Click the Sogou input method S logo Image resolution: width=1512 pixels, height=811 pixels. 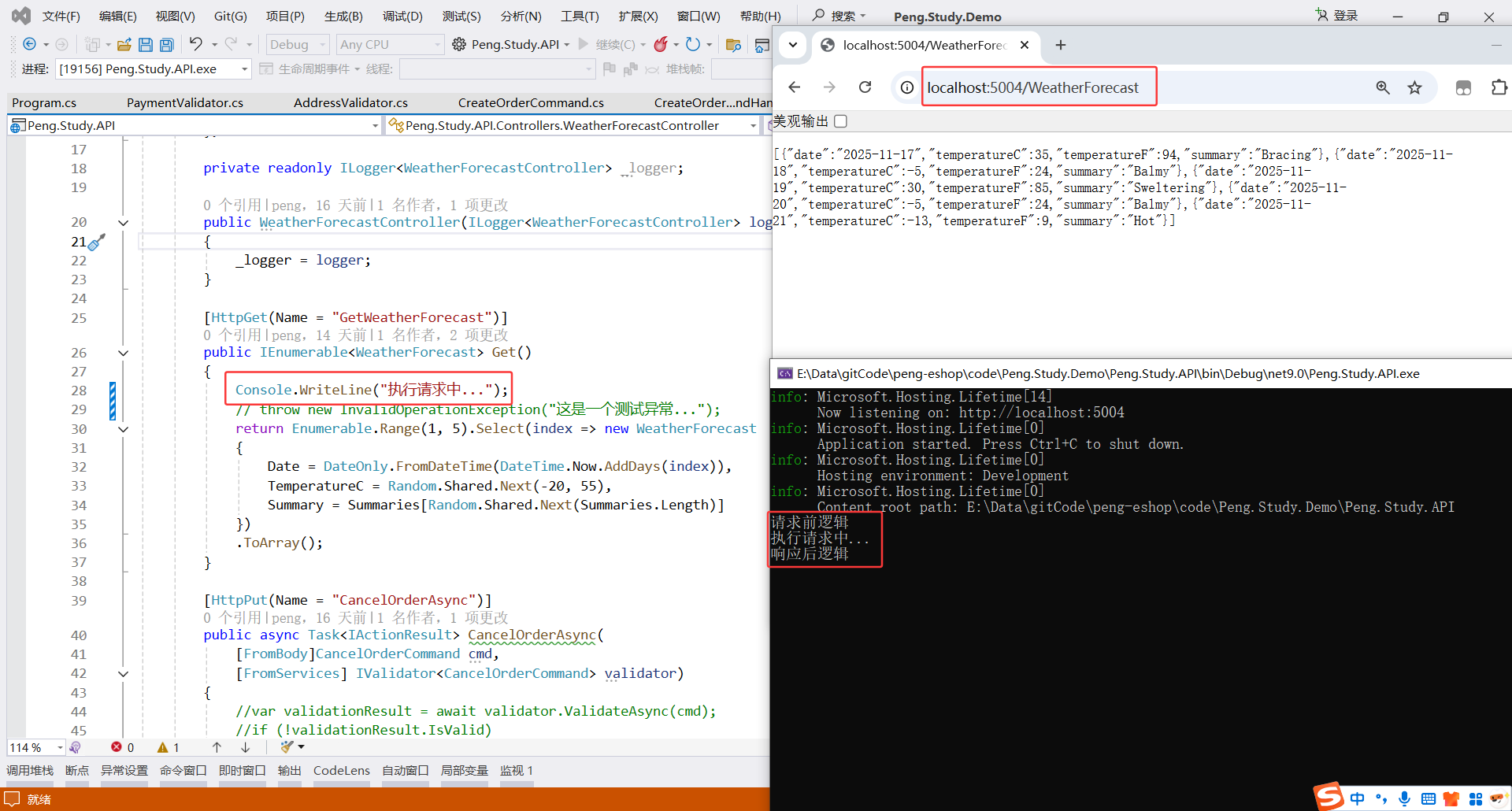click(1329, 796)
